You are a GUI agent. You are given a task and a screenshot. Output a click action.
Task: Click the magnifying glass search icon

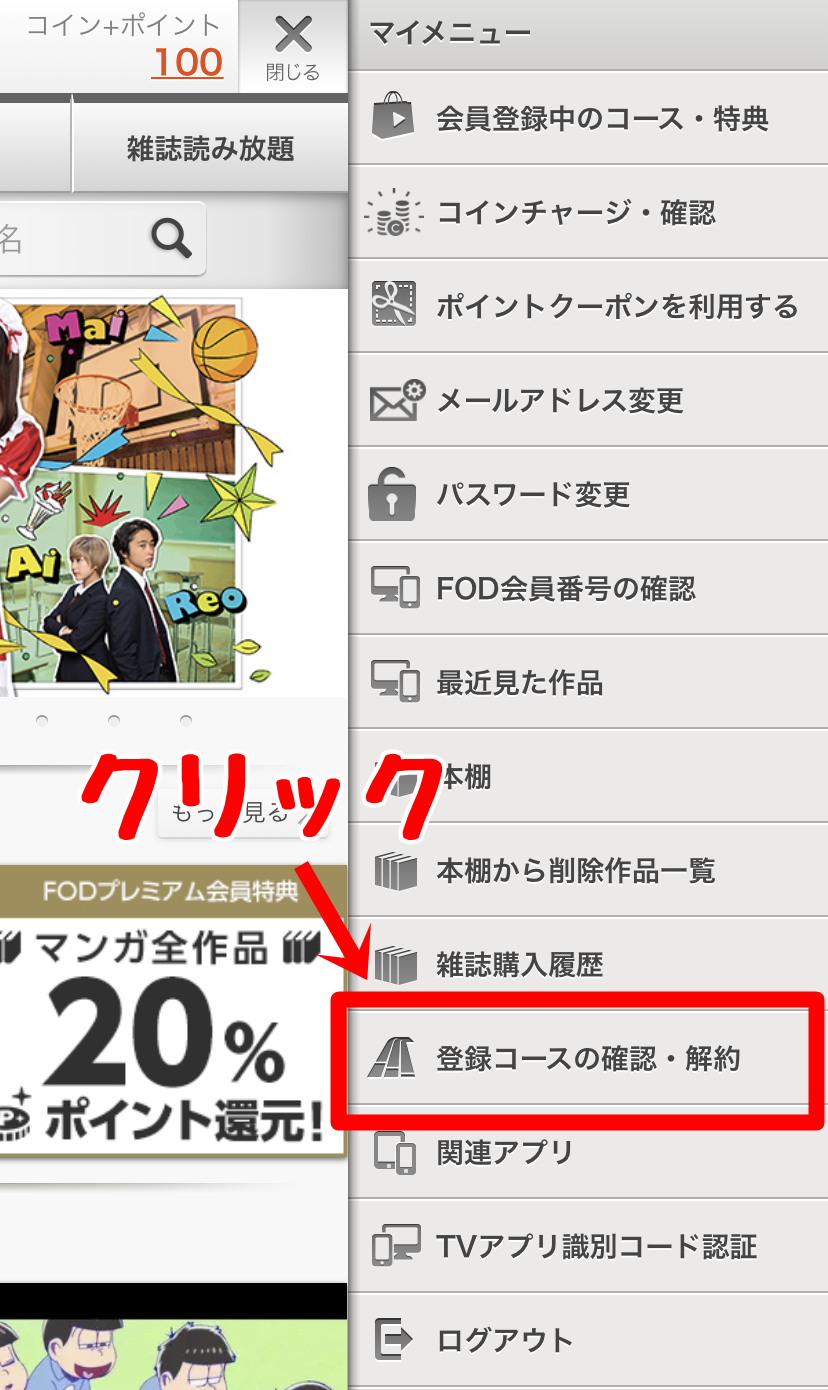click(171, 237)
